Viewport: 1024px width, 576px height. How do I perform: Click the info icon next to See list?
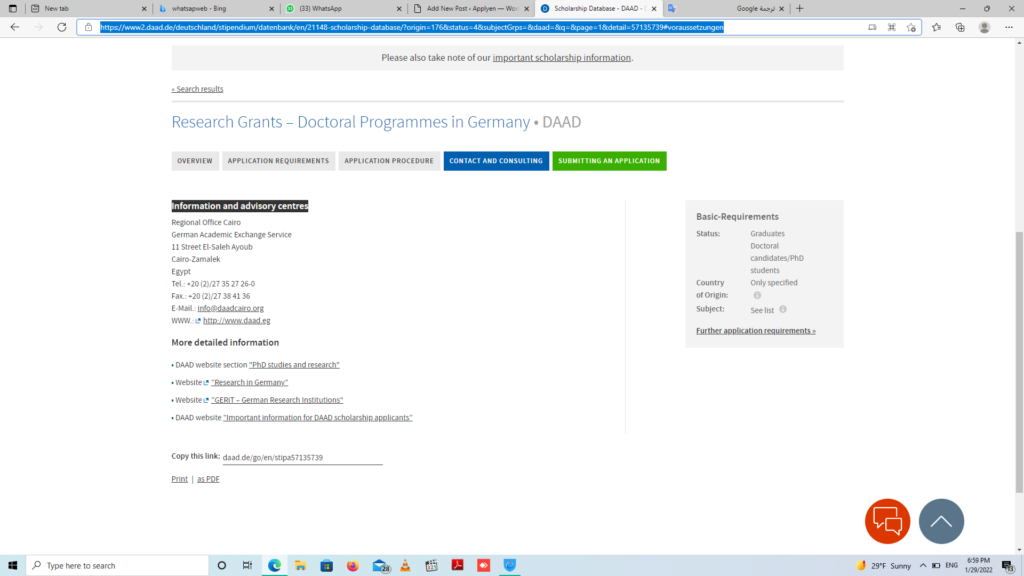pyautogui.click(x=782, y=310)
